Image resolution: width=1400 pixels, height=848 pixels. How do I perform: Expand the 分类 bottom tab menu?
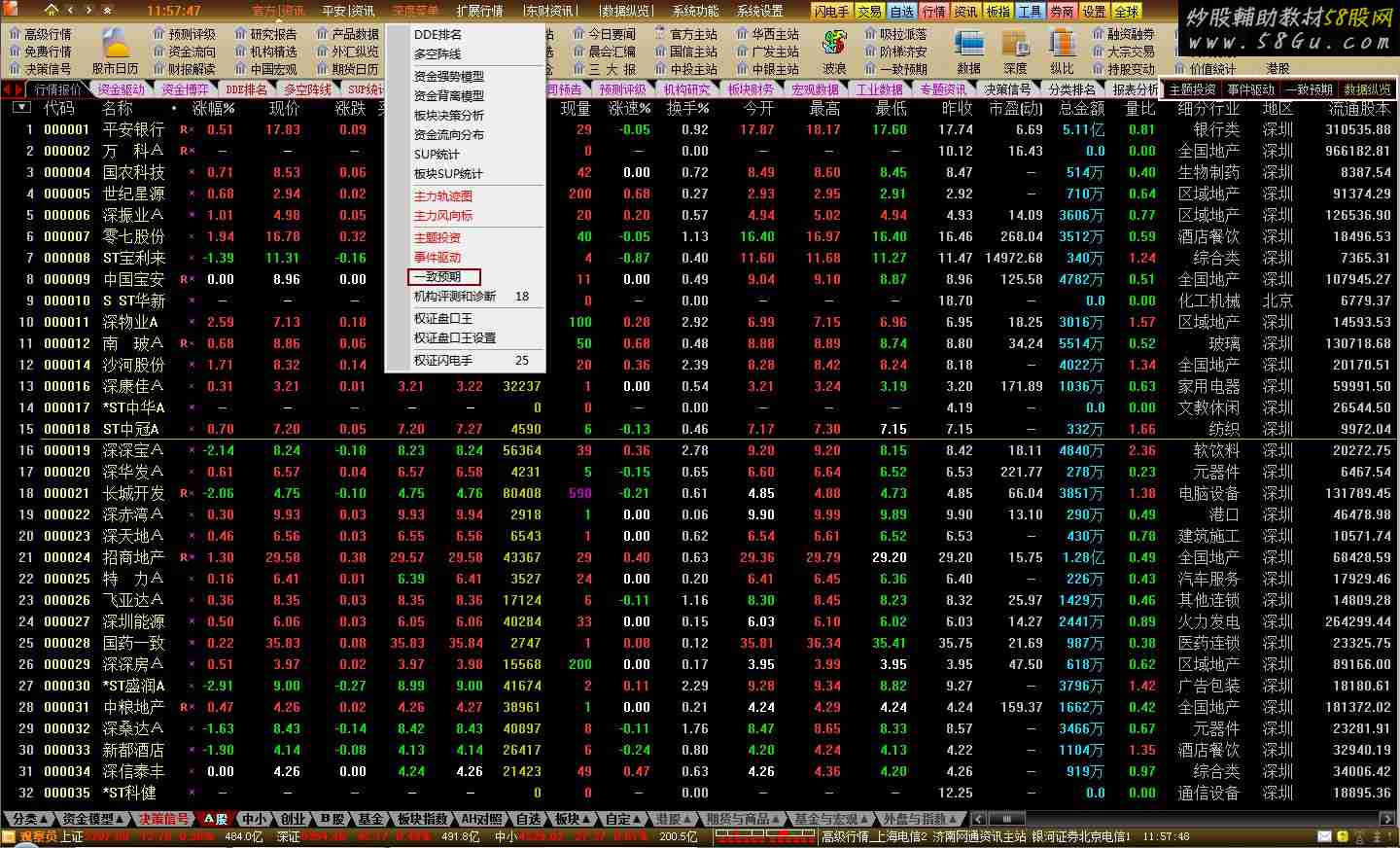tap(27, 819)
